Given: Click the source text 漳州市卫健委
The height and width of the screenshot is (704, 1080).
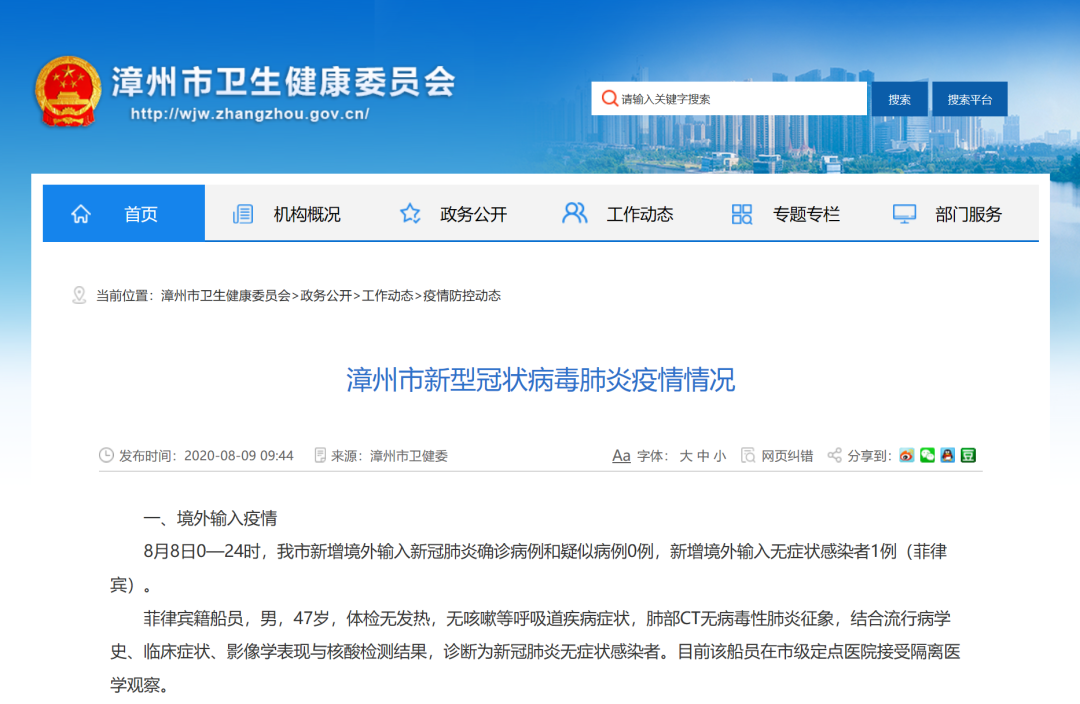Looking at the screenshot, I should click(409, 456).
